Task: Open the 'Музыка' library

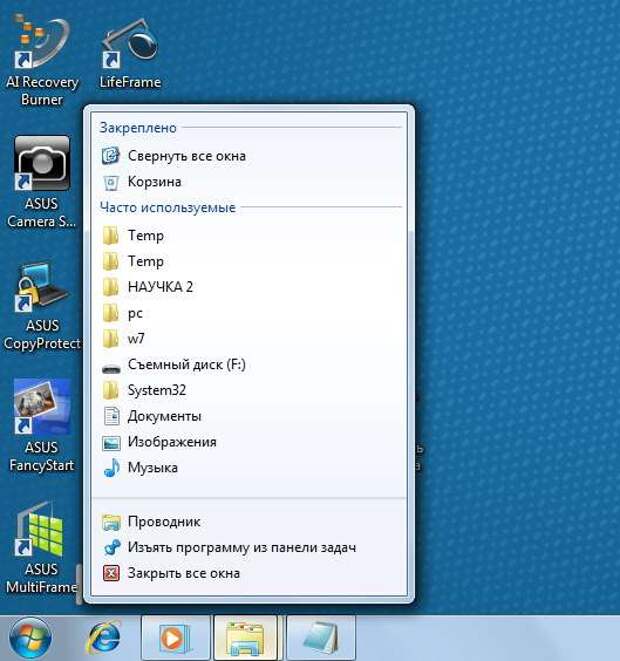Action: pos(152,468)
